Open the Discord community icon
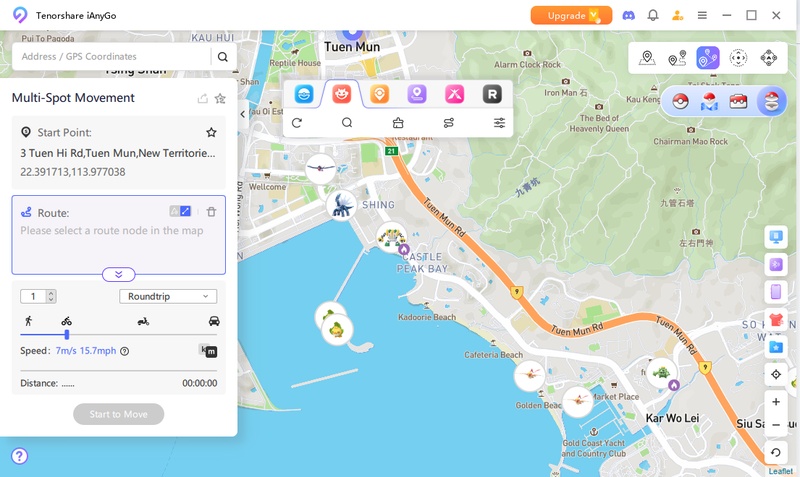The width and height of the screenshot is (800, 477). pyautogui.click(x=628, y=15)
